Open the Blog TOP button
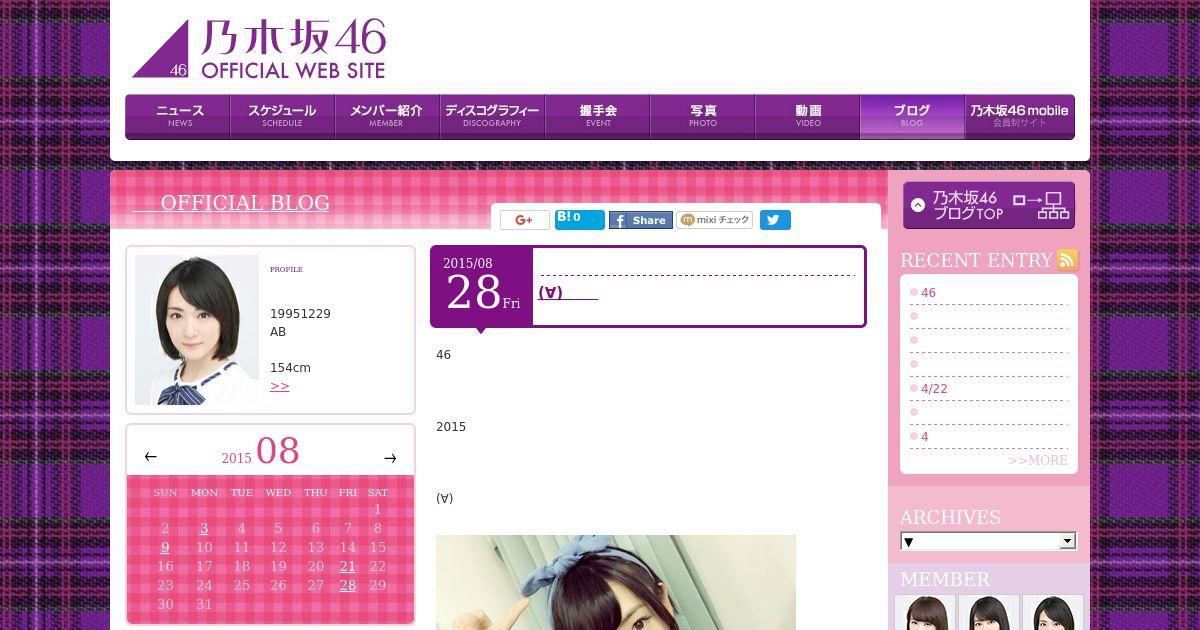This screenshot has height=630, width=1200. [x=989, y=205]
